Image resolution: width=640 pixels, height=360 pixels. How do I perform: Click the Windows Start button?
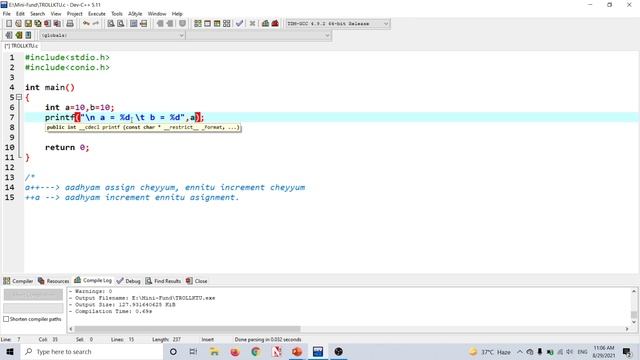tap(10, 351)
